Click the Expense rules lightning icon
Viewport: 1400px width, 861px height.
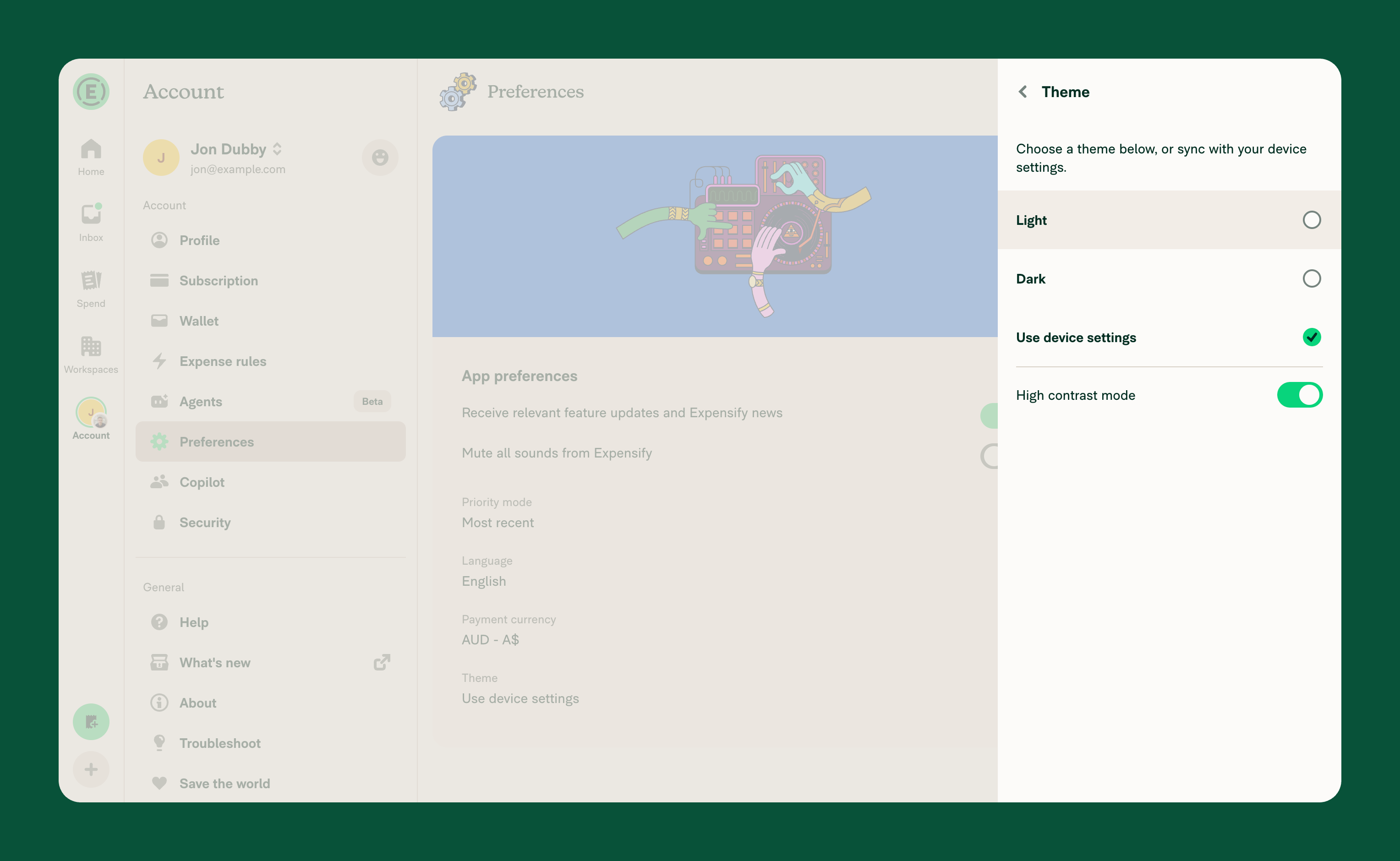tap(159, 361)
